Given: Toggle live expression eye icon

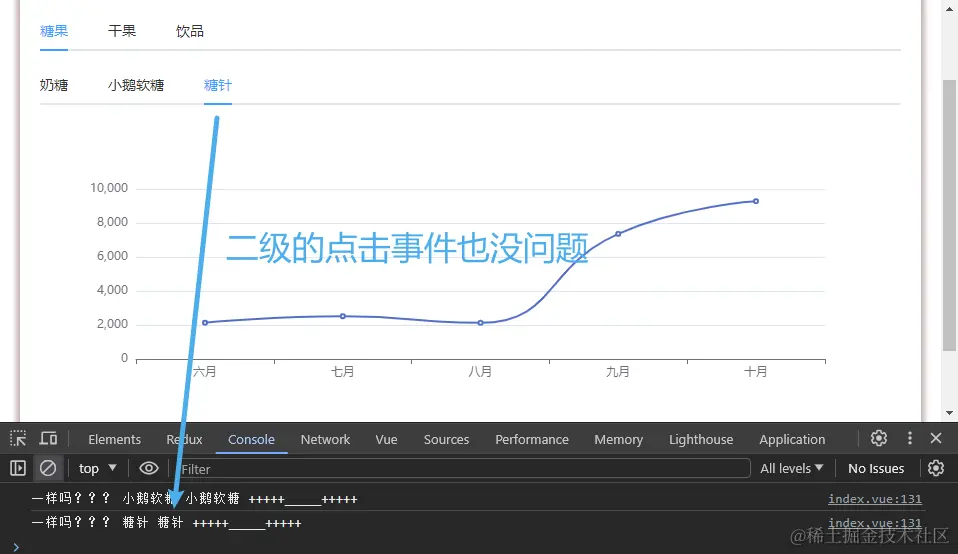Looking at the screenshot, I should [x=148, y=468].
